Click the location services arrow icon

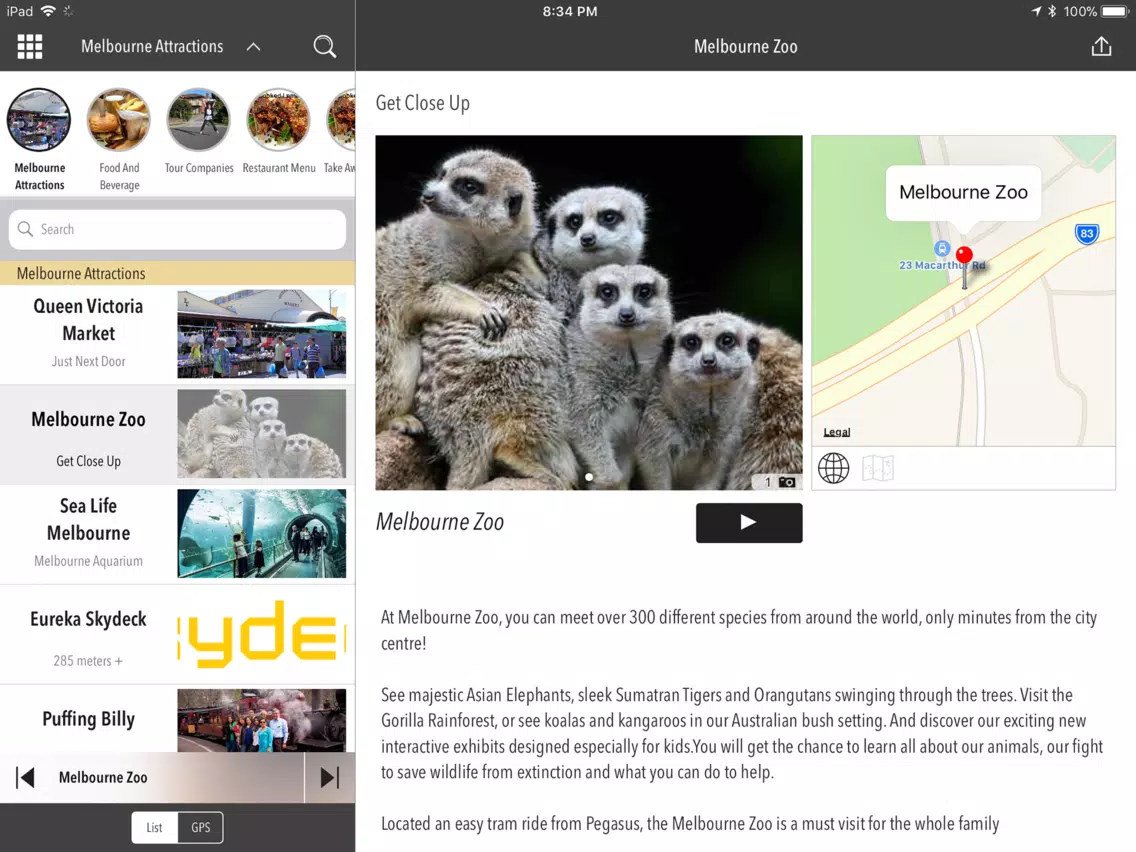pos(1036,11)
